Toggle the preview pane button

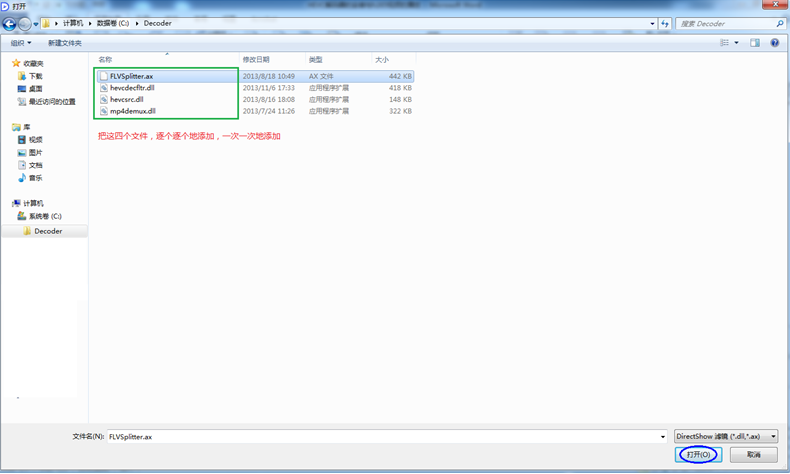[x=755, y=43]
